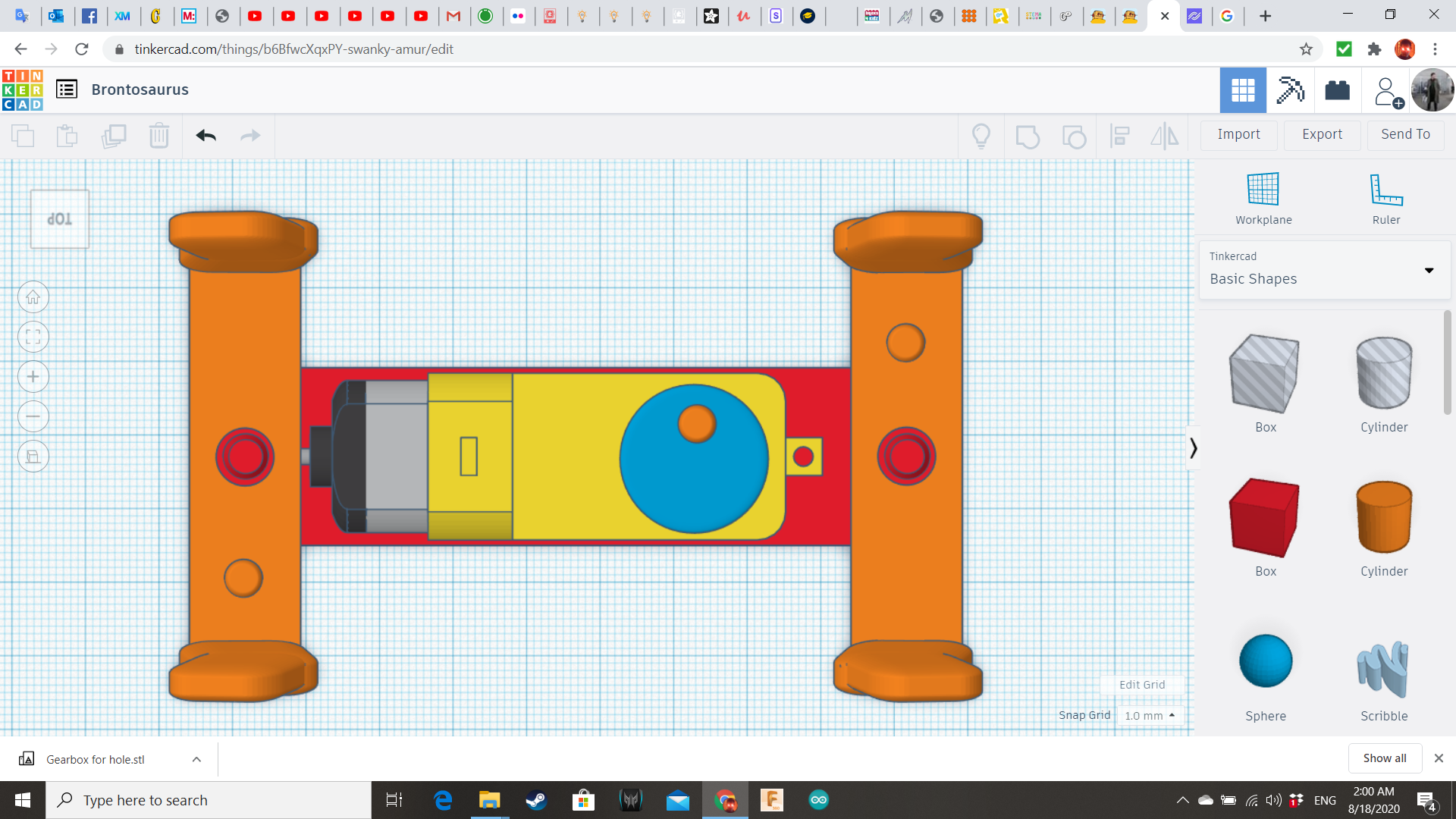Open Gearbox for hole.stl download menu

196,759
